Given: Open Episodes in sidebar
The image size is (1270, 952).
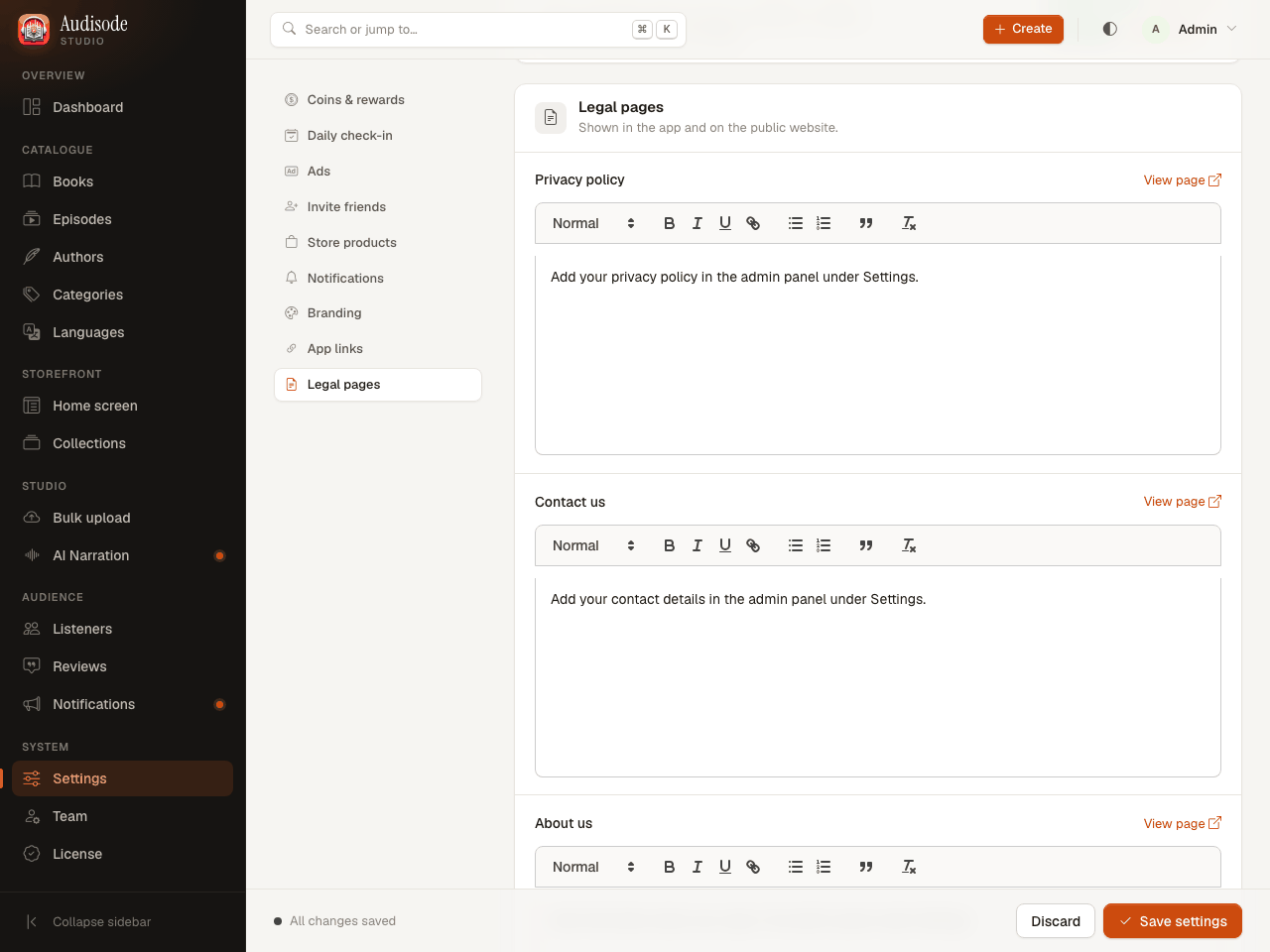Looking at the screenshot, I should 123,219.
